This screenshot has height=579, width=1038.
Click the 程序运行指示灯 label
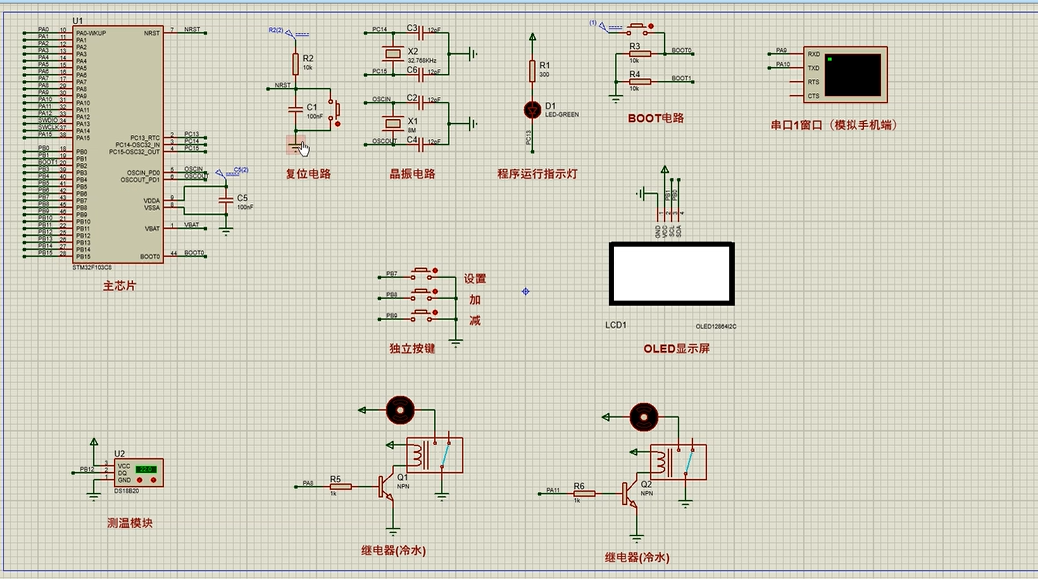tap(538, 174)
